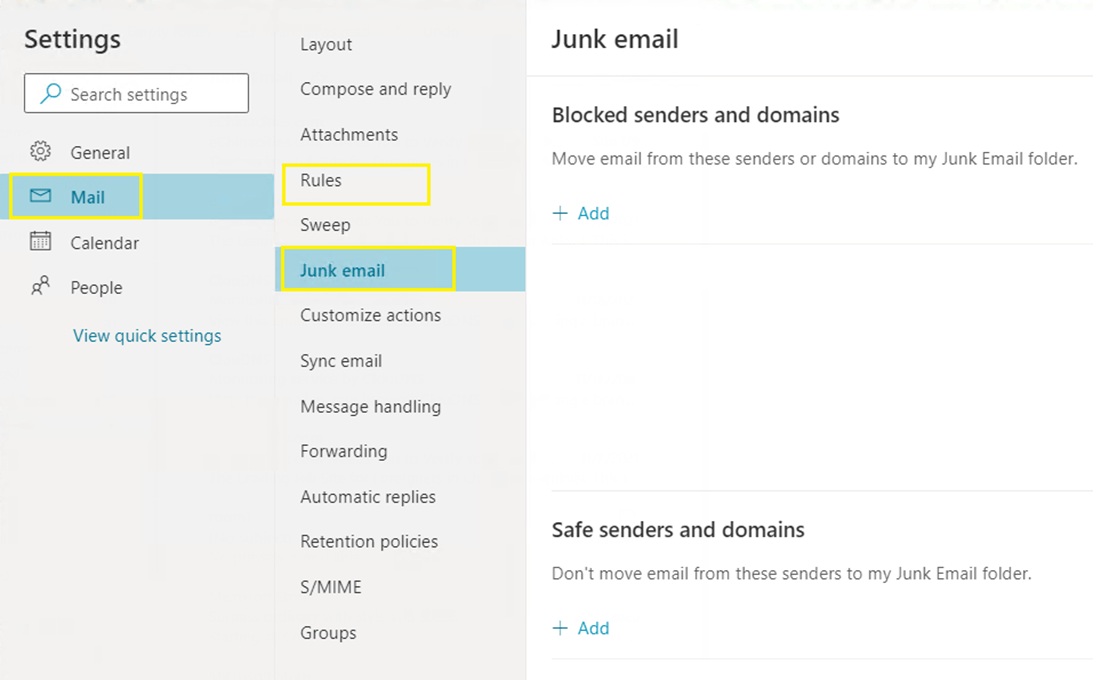Open View quick settings link
The height and width of the screenshot is (680, 1093).
(x=147, y=336)
